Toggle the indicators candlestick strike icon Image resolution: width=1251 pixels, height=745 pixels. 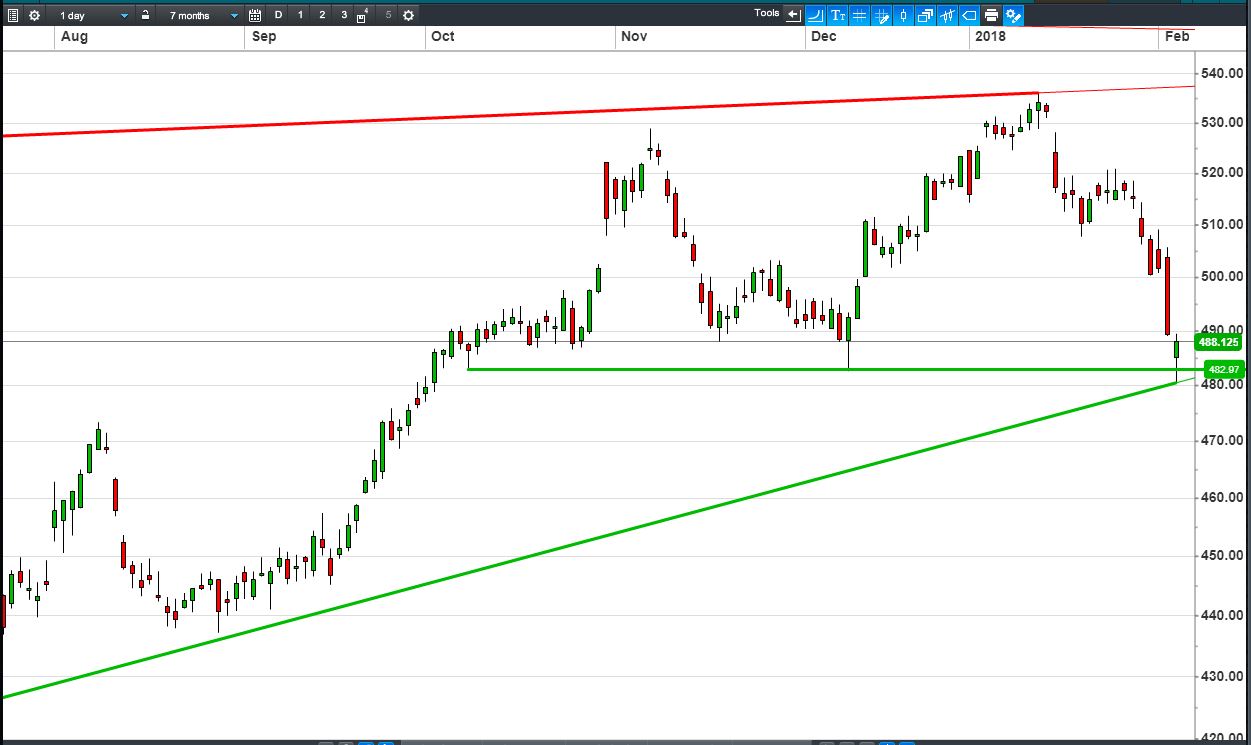(x=947, y=15)
